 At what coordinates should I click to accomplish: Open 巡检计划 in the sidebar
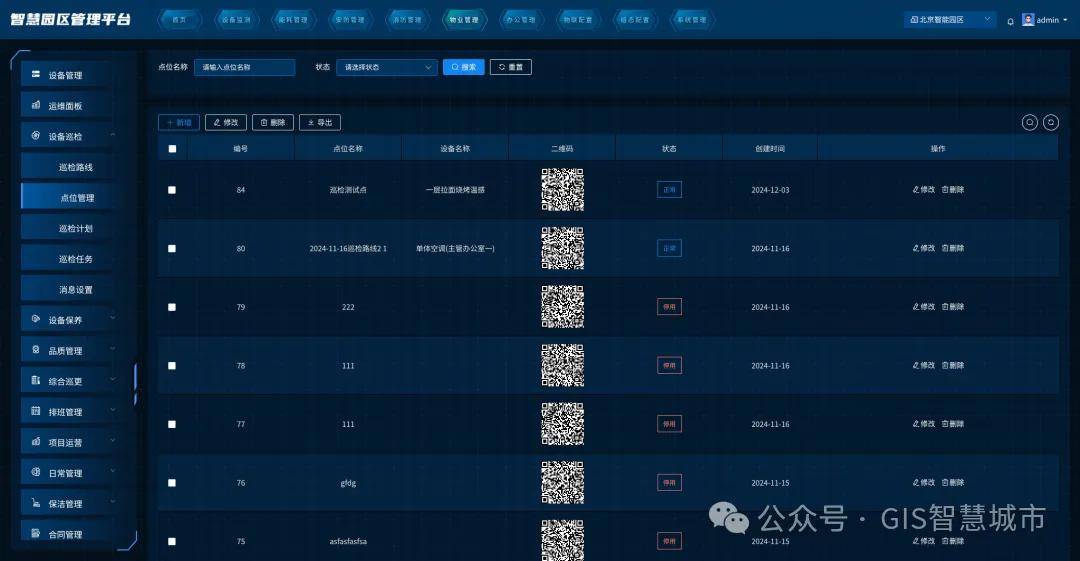point(68,228)
